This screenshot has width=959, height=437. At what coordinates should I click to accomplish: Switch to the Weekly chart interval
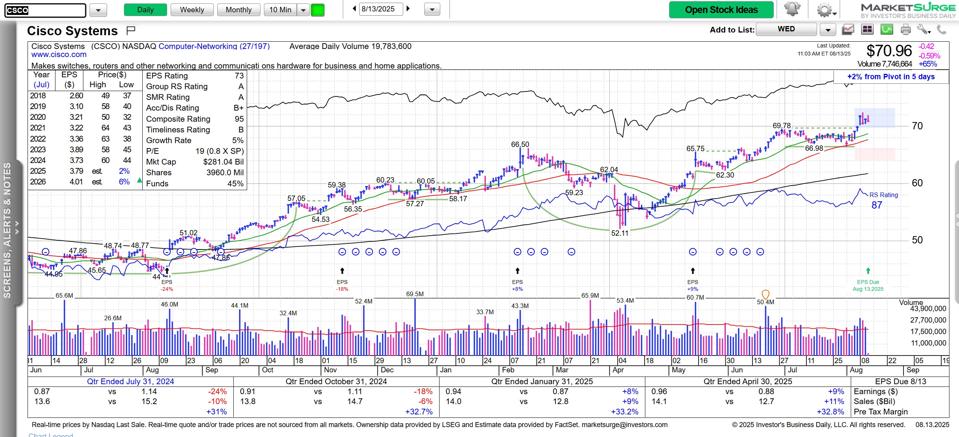[192, 10]
